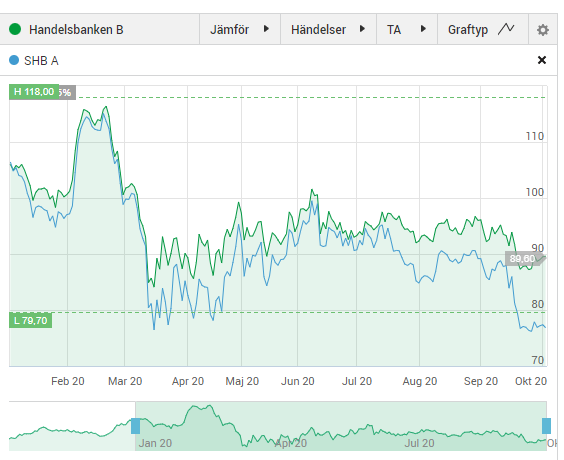564x460 pixels.
Task: Click the Jun 20 axis label
Action: [297, 381]
